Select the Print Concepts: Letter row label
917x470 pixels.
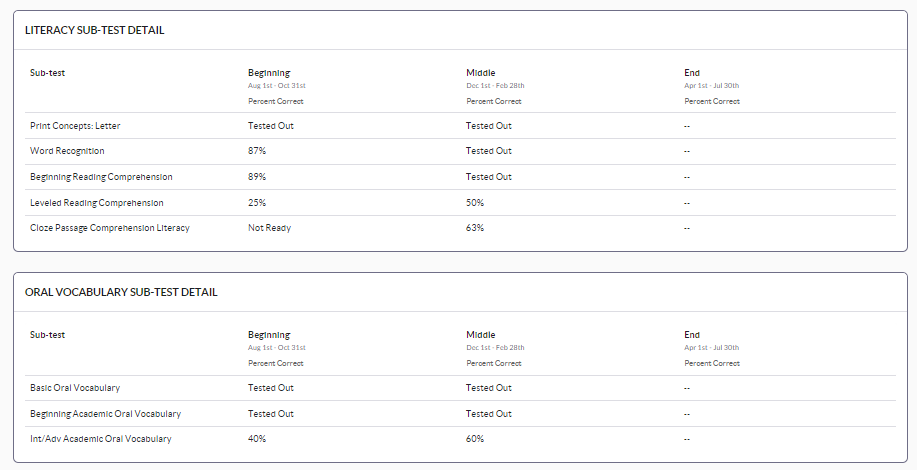point(75,126)
